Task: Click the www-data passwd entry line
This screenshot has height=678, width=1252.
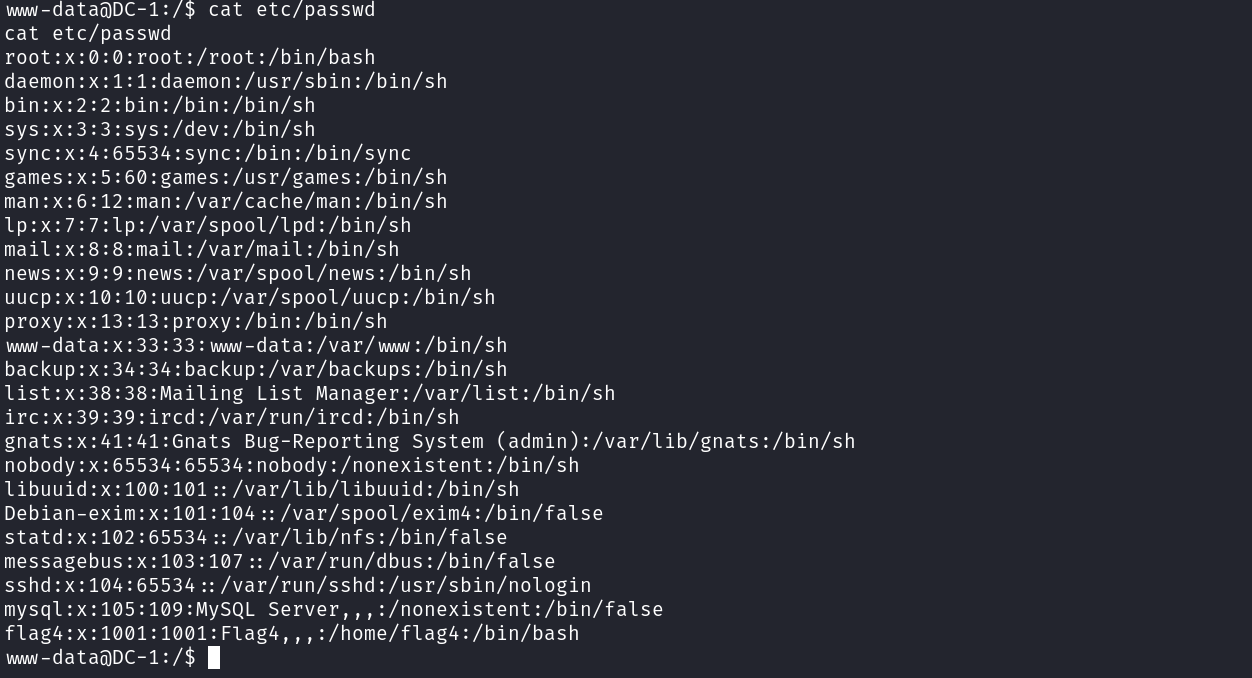Action: [x=256, y=346]
